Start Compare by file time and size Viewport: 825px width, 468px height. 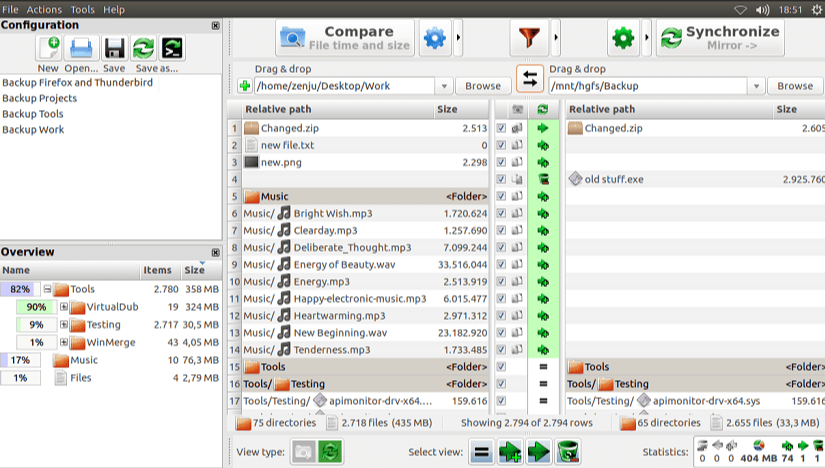click(x=345, y=38)
